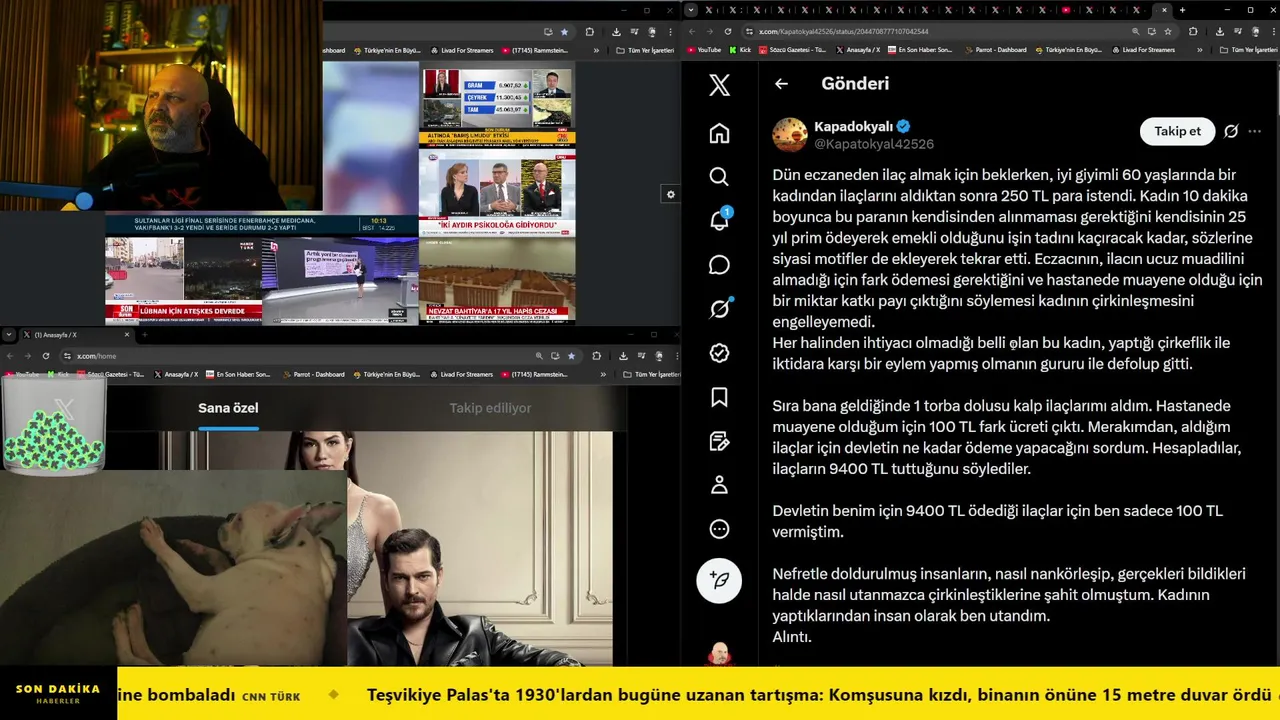Open the three-dot post options menu
The width and height of the screenshot is (1280, 720).
coord(1255,131)
